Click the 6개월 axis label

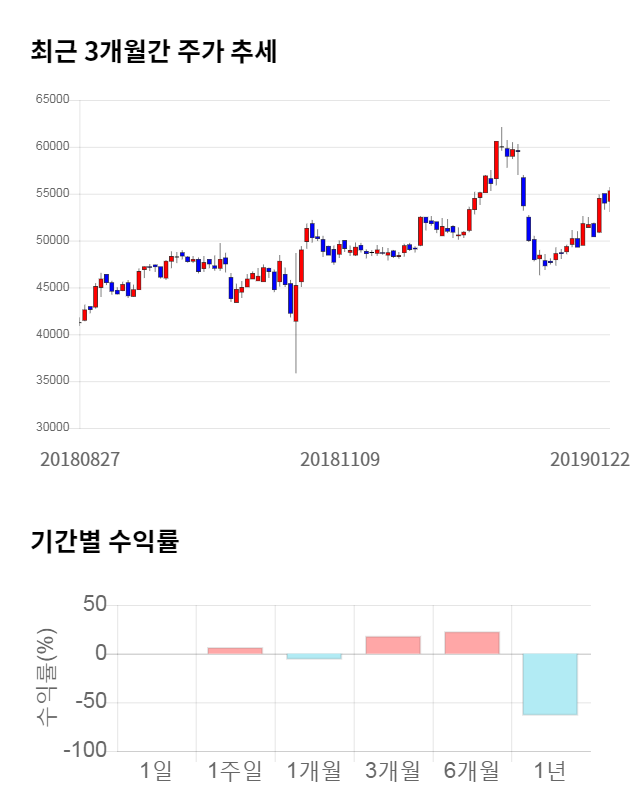pos(472,771)
